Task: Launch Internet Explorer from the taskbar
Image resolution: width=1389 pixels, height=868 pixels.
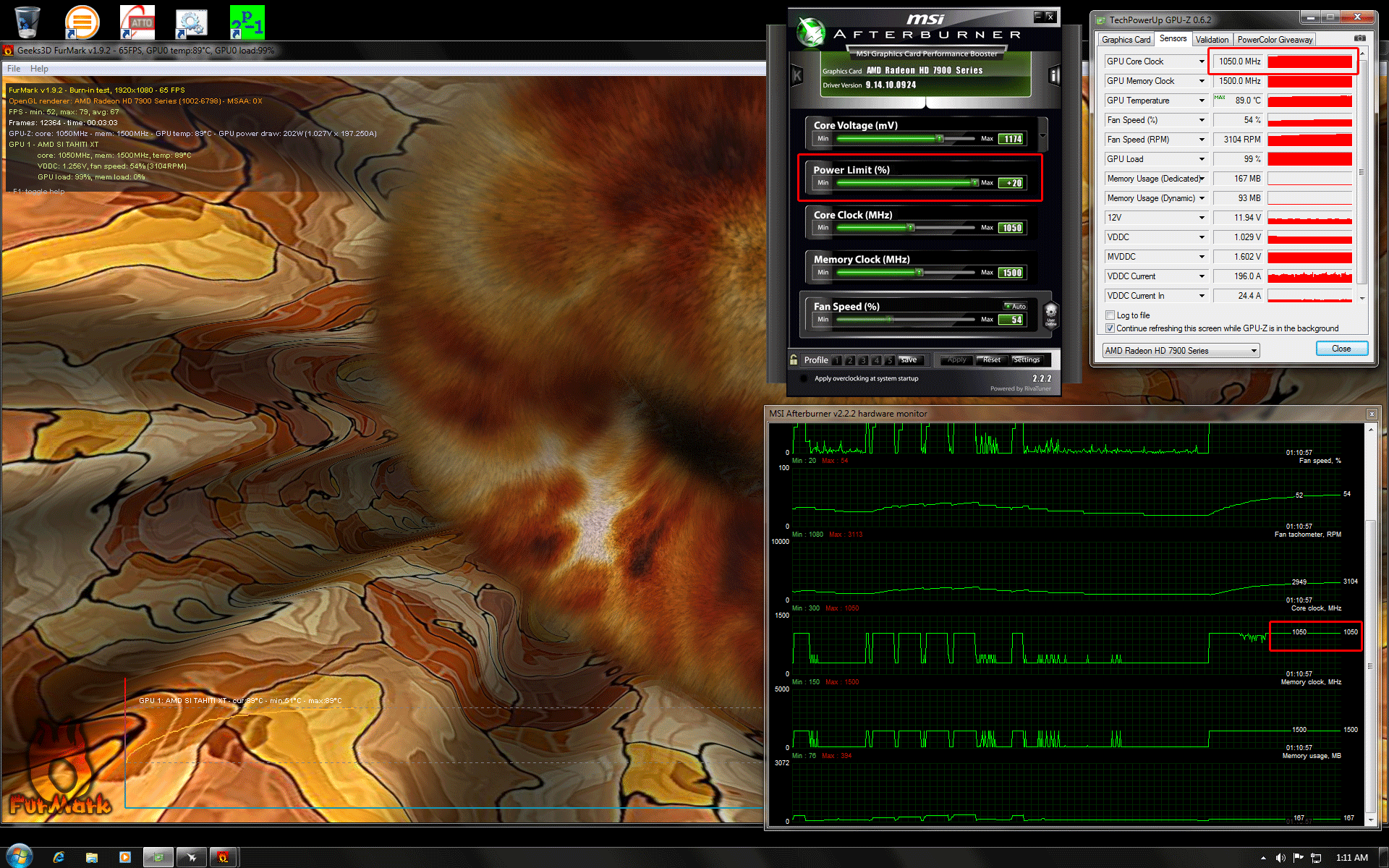Action: coord(59,857)
